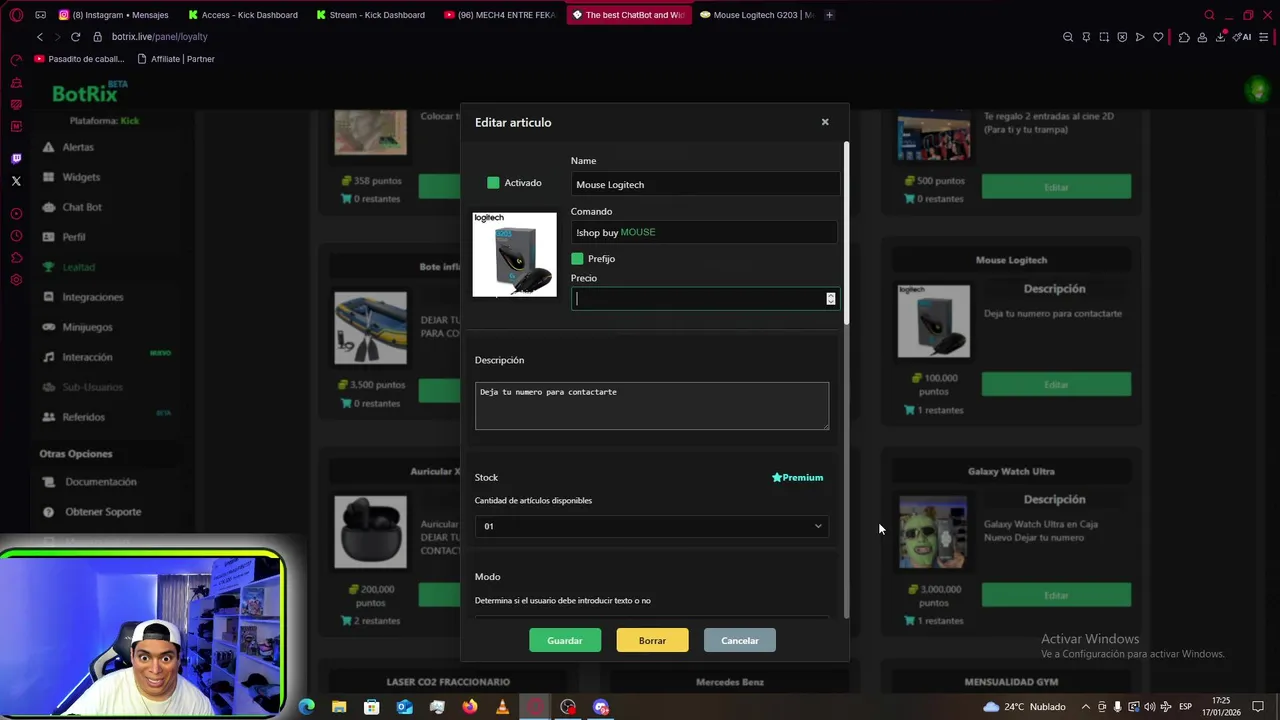Screen dimensions: 1280x720
Task: Switch to Stream - Kick Dashboard tab
Action: point(371,15)
